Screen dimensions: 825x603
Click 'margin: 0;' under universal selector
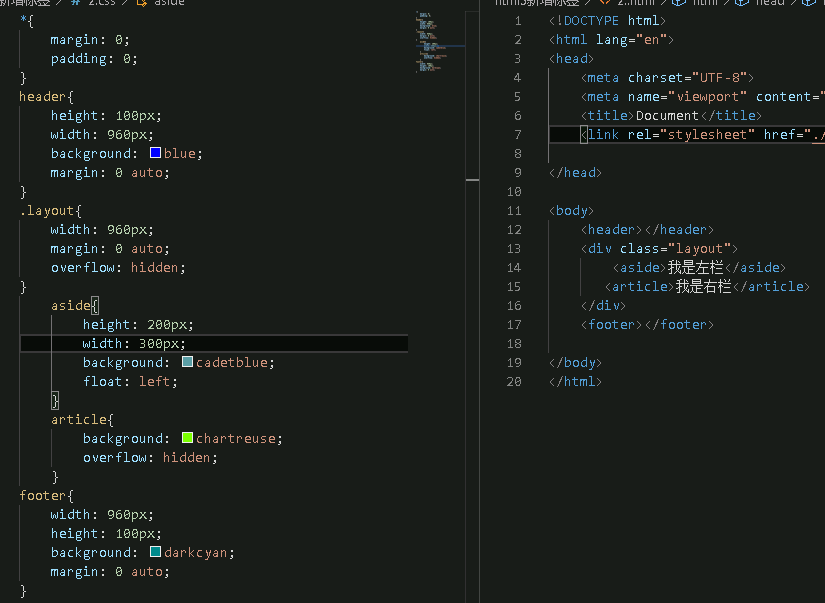(90, 39)
